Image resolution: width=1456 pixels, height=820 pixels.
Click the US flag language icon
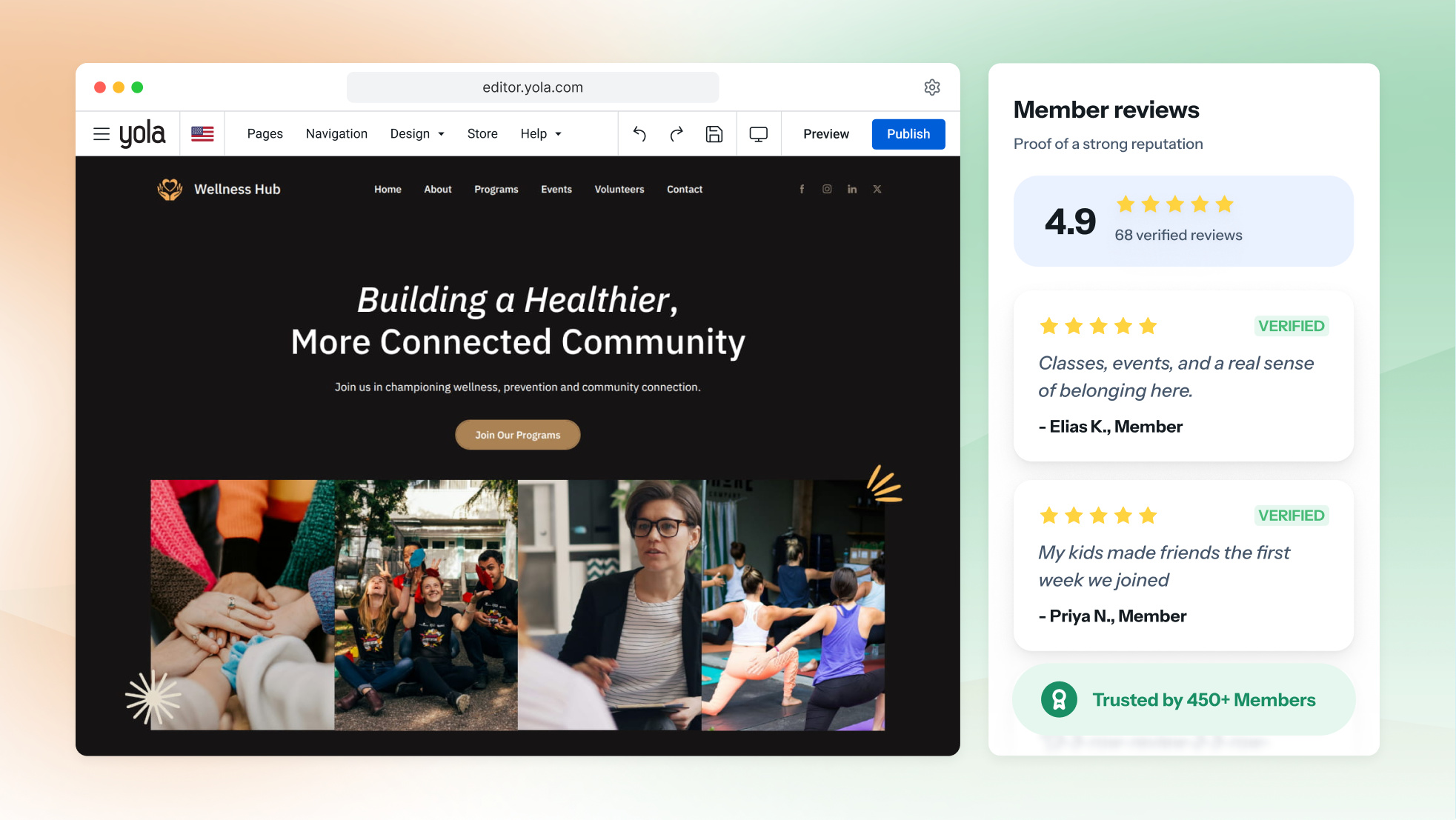point(202,134)
